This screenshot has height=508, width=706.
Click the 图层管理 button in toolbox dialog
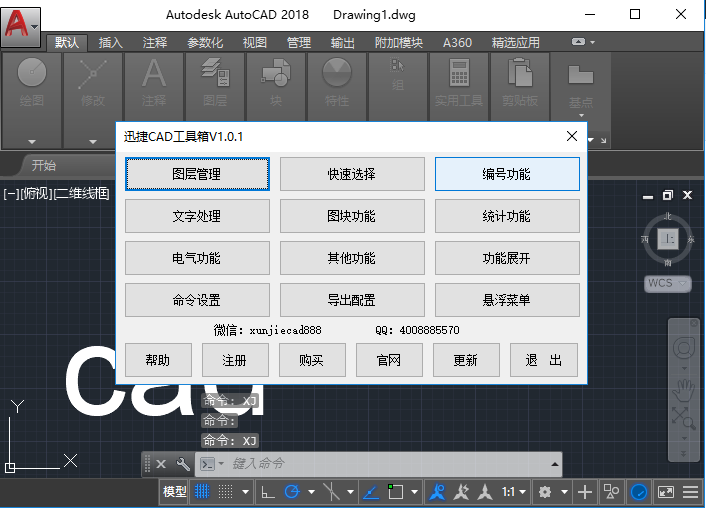(x=197, y=174)
